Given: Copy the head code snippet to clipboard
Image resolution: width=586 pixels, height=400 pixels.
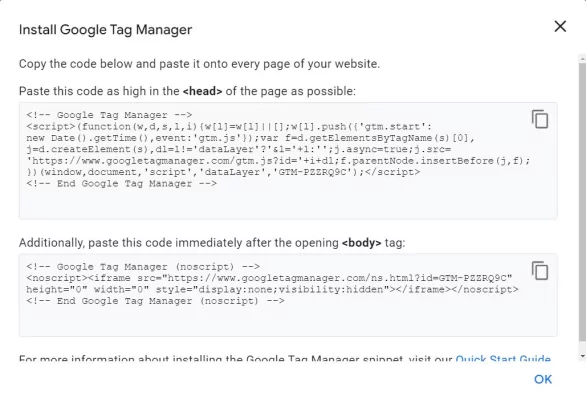Looking at the screenshot, I should click(540, 119).
